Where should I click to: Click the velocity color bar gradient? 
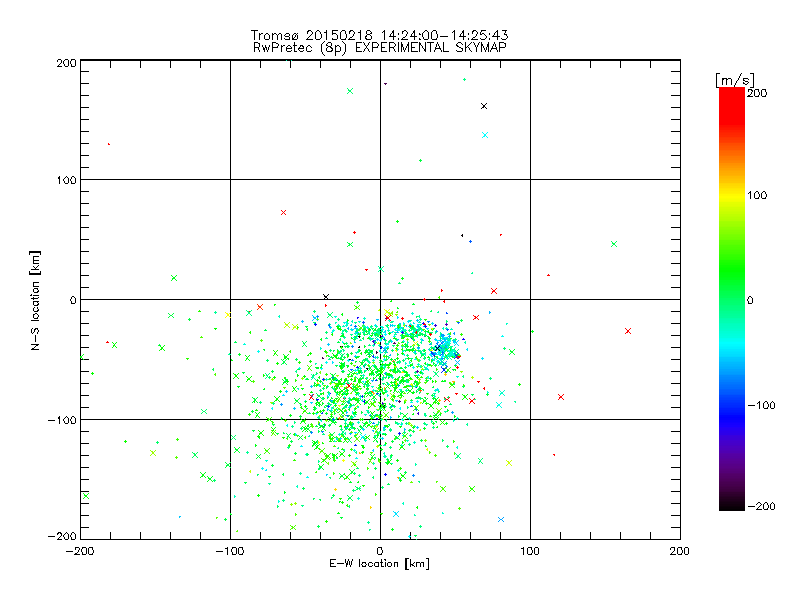732,299
